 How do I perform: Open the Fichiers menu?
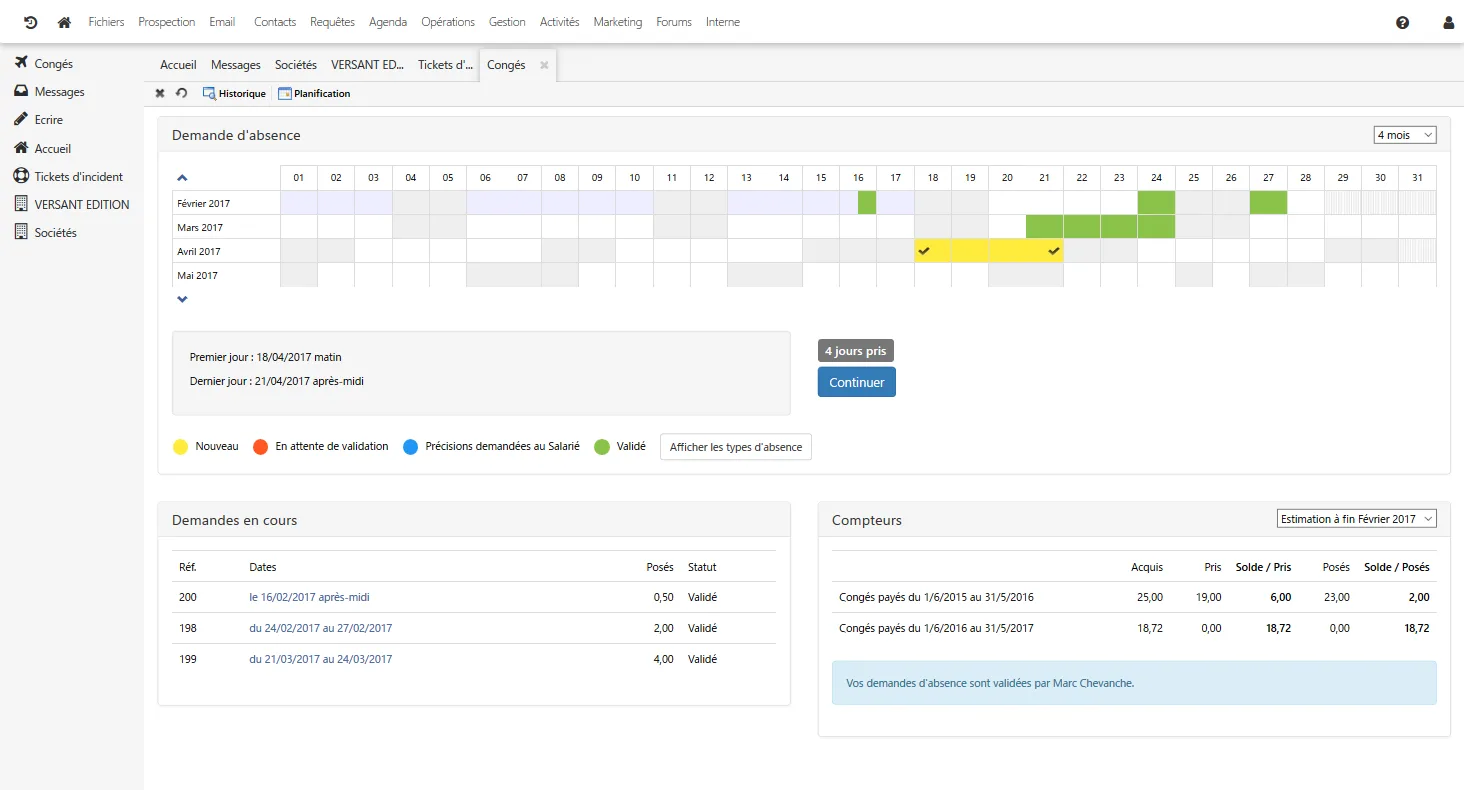pos(106,22)
